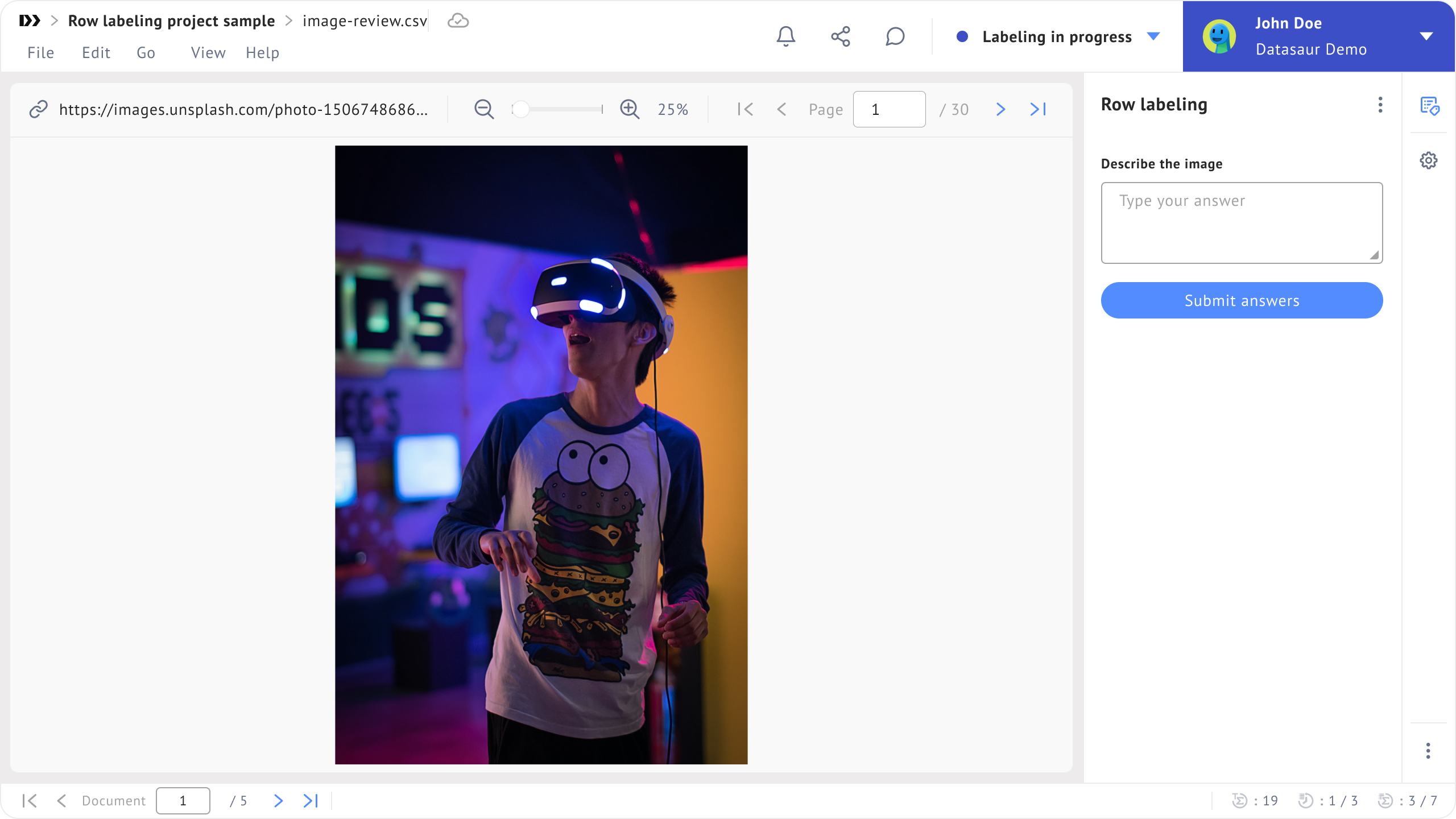Image resolution: width=1456 pixels, height=819 pixels.
Task: Open the File menu
Action: (40, 53)
